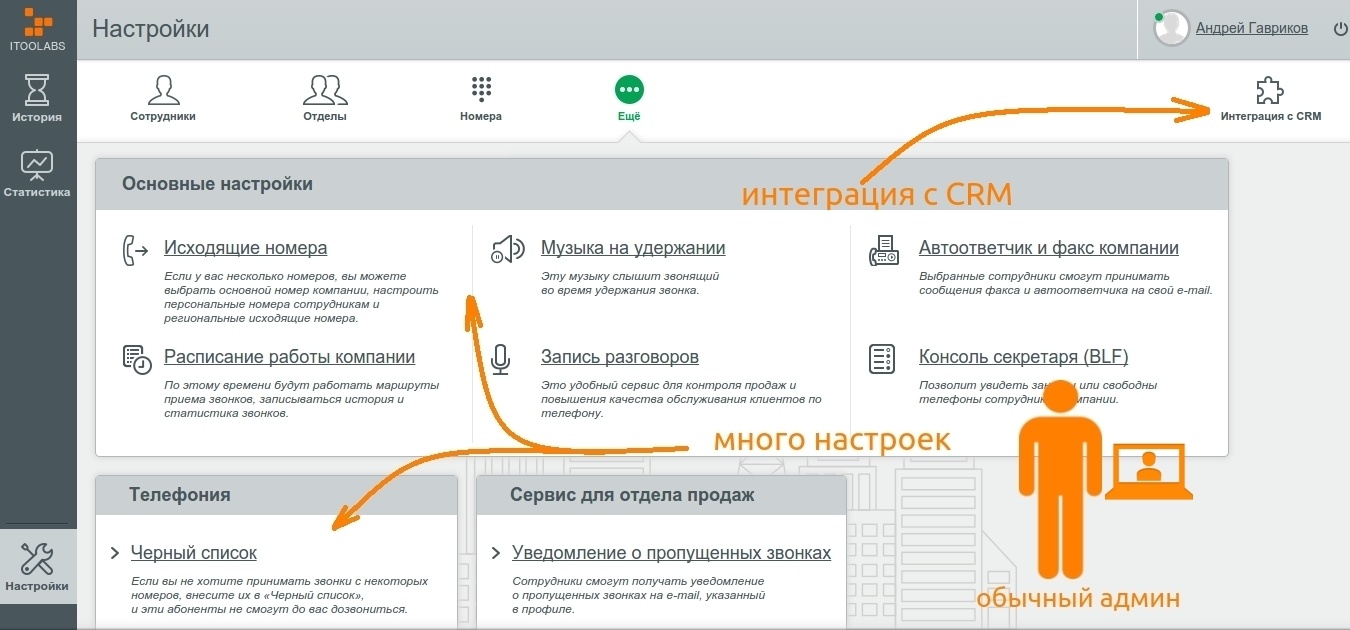The height and width of the screenshot is (630, 1350).
Task: Open the Статистика panel in the sidebar
Action: coord(37,172)
